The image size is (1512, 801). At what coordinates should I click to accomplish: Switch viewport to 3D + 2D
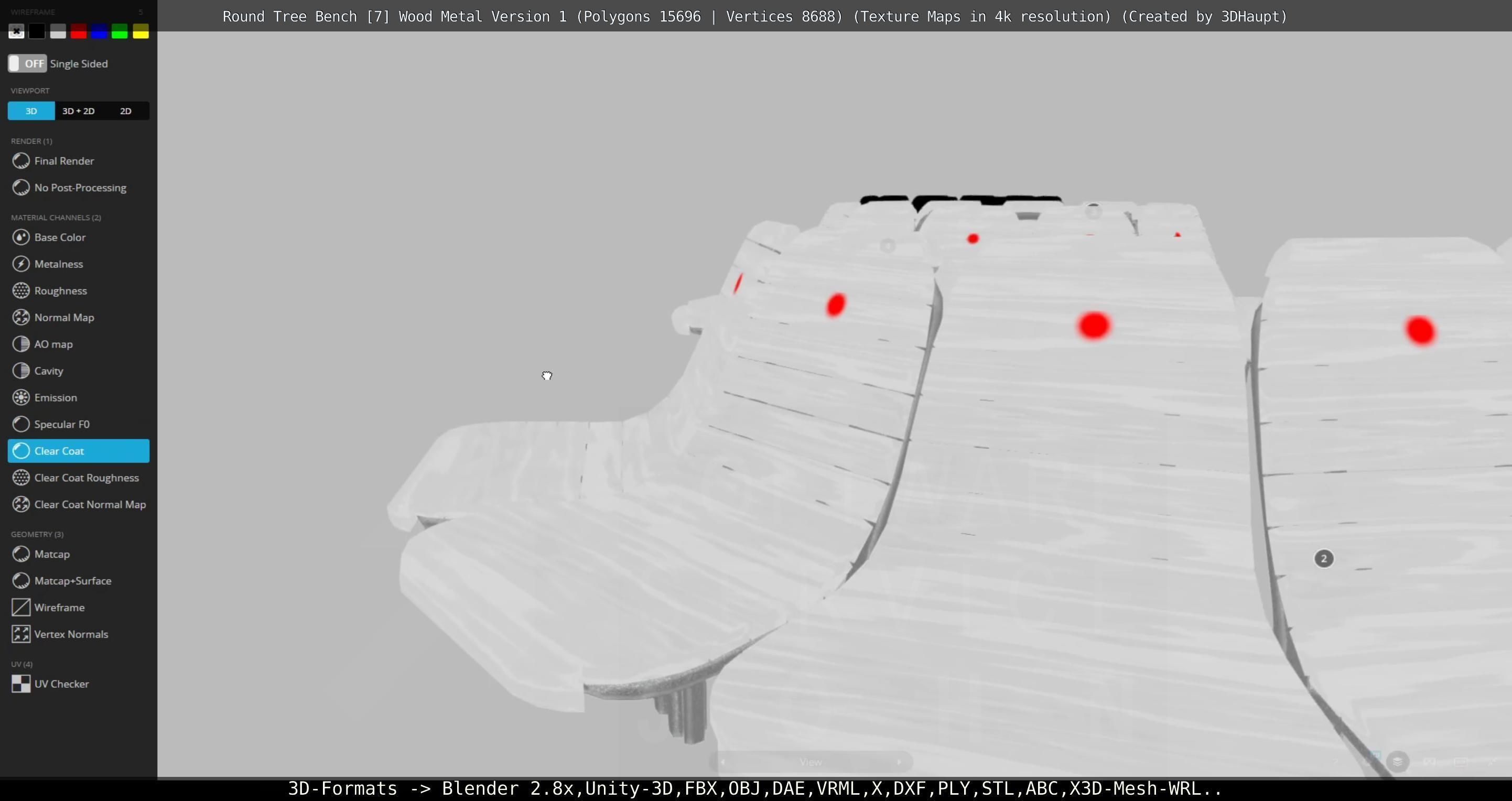tap(78, 111)
